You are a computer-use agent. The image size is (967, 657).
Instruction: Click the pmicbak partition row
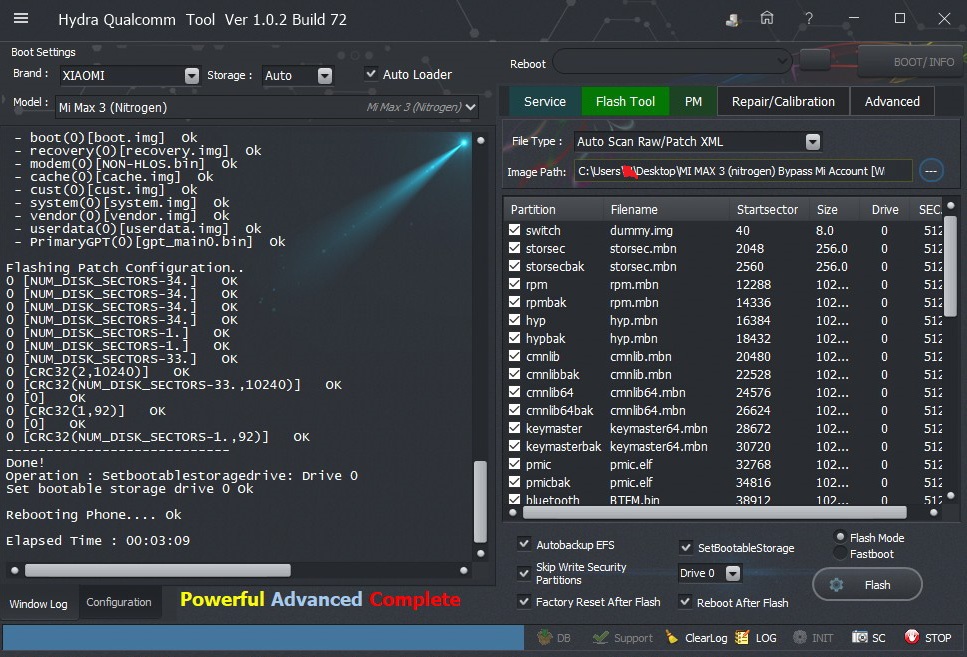tap(724, 482)
